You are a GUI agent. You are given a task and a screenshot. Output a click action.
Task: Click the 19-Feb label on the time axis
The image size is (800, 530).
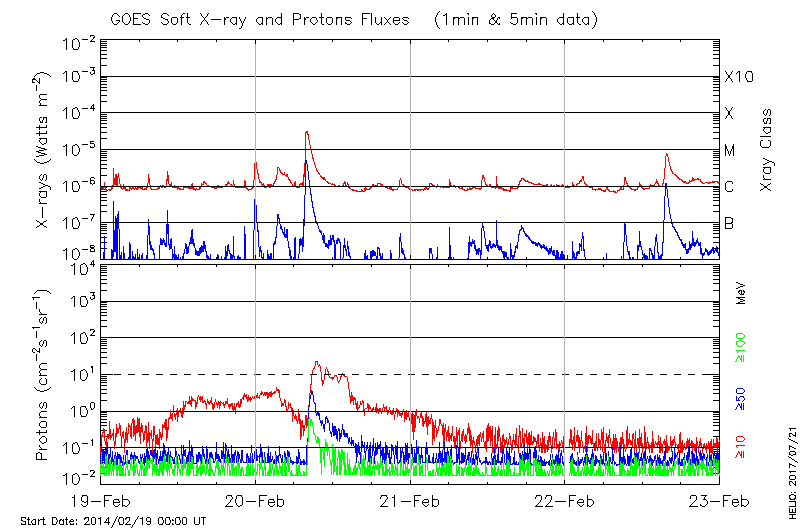[x=100, y=499]
